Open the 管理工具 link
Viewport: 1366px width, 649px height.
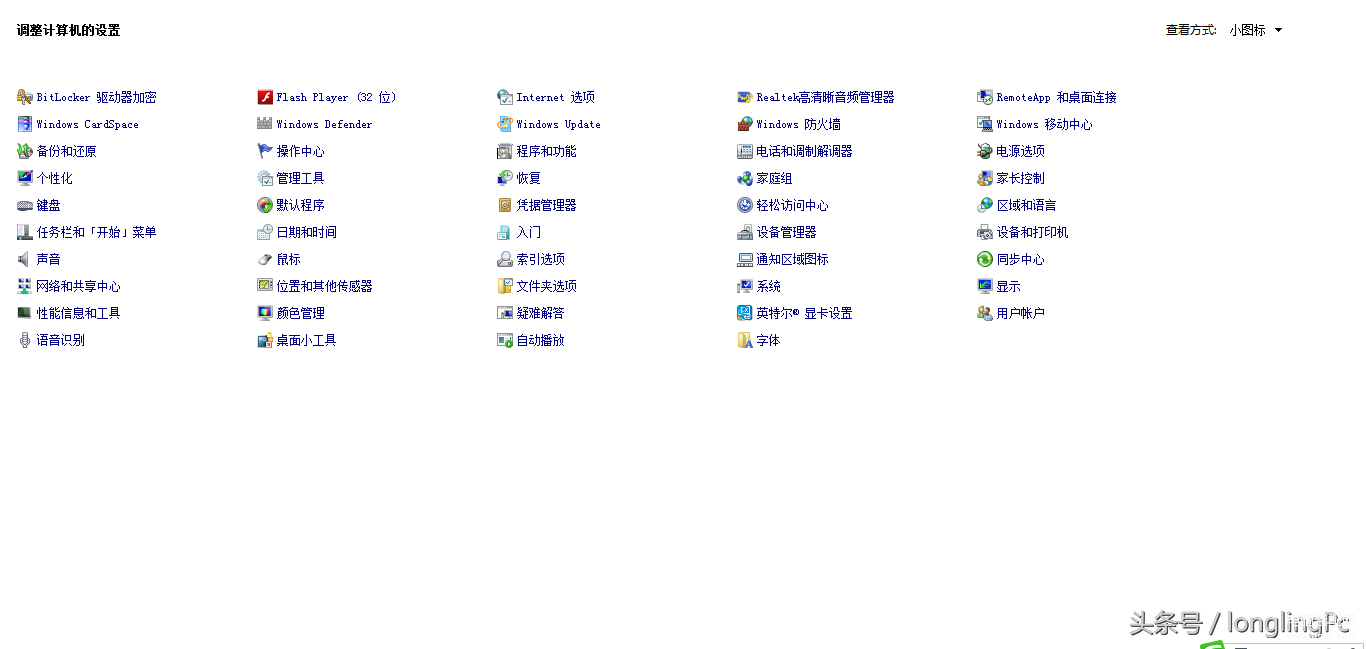(301, 178)
